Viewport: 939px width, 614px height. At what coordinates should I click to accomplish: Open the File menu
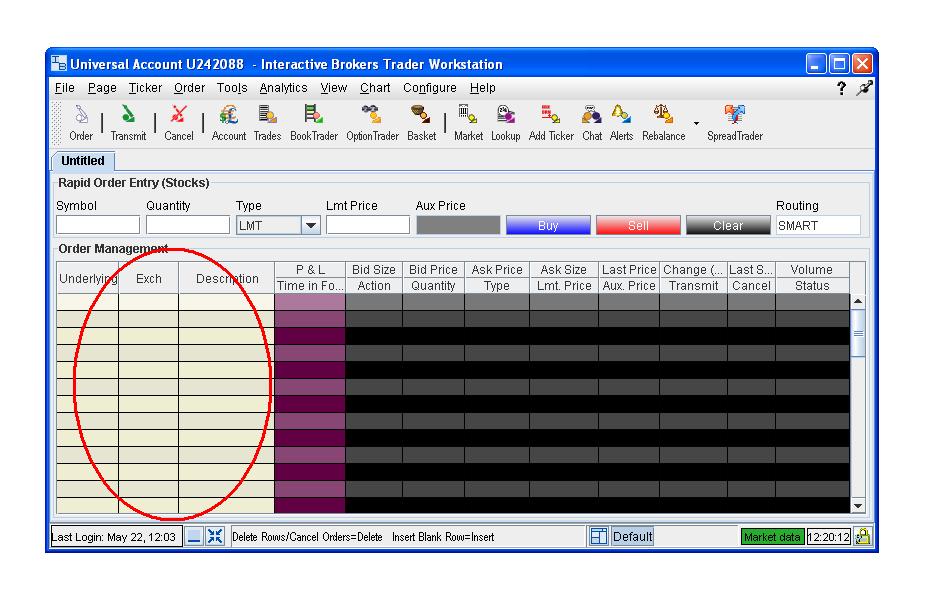pos(65,88)
